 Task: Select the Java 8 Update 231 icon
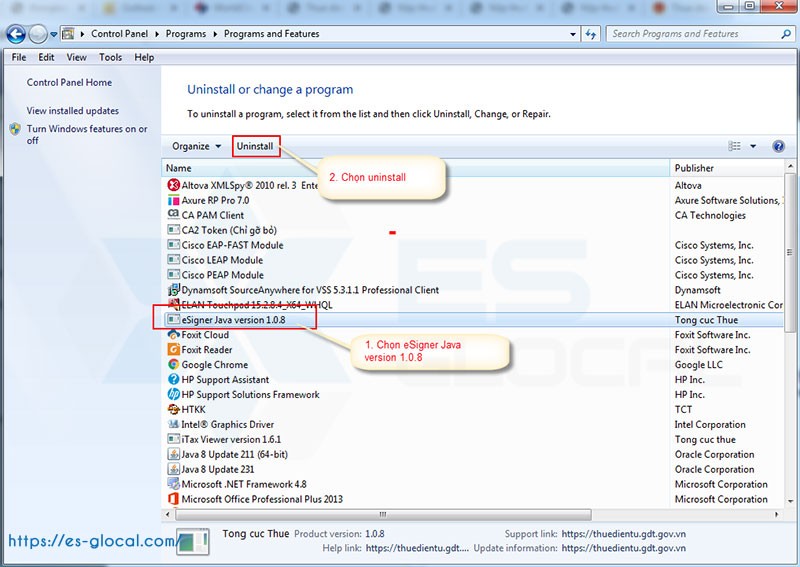point(173,469)
